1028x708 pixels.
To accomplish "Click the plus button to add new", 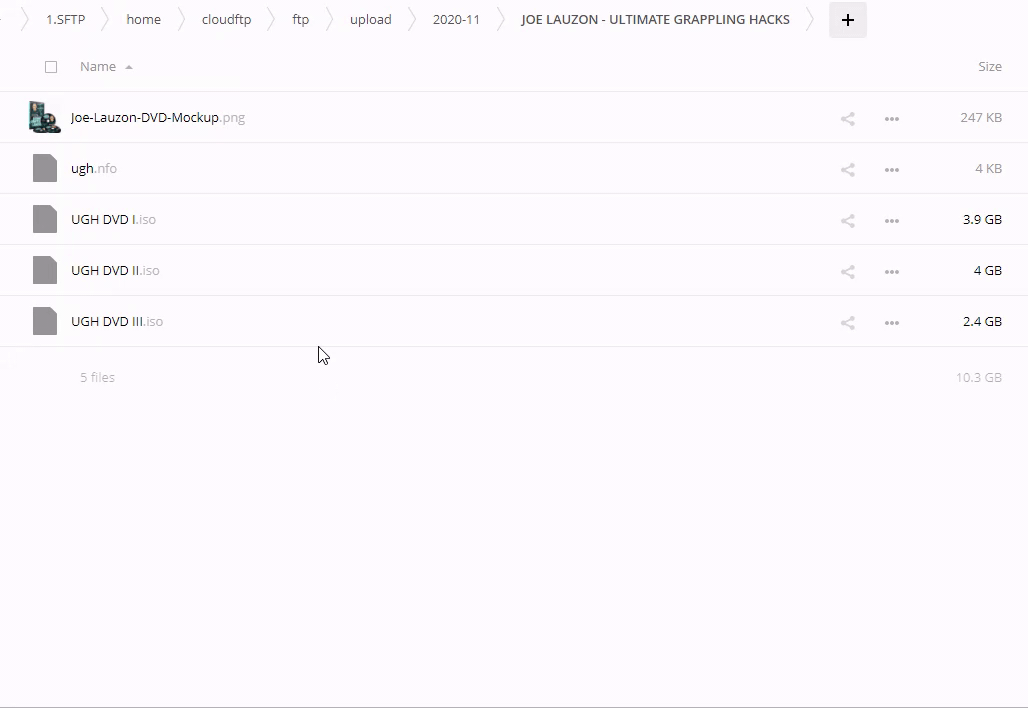I will point(847,20).
